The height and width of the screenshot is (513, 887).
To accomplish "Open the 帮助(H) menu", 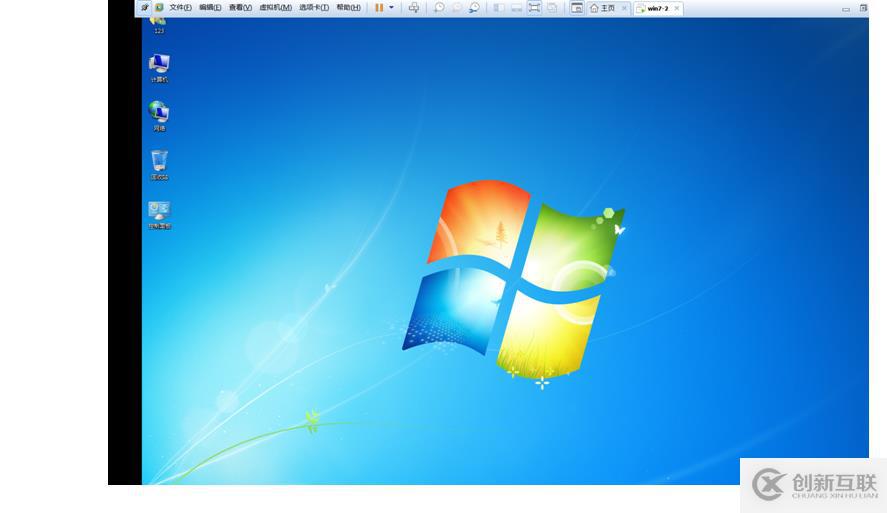I will point(348,8).
